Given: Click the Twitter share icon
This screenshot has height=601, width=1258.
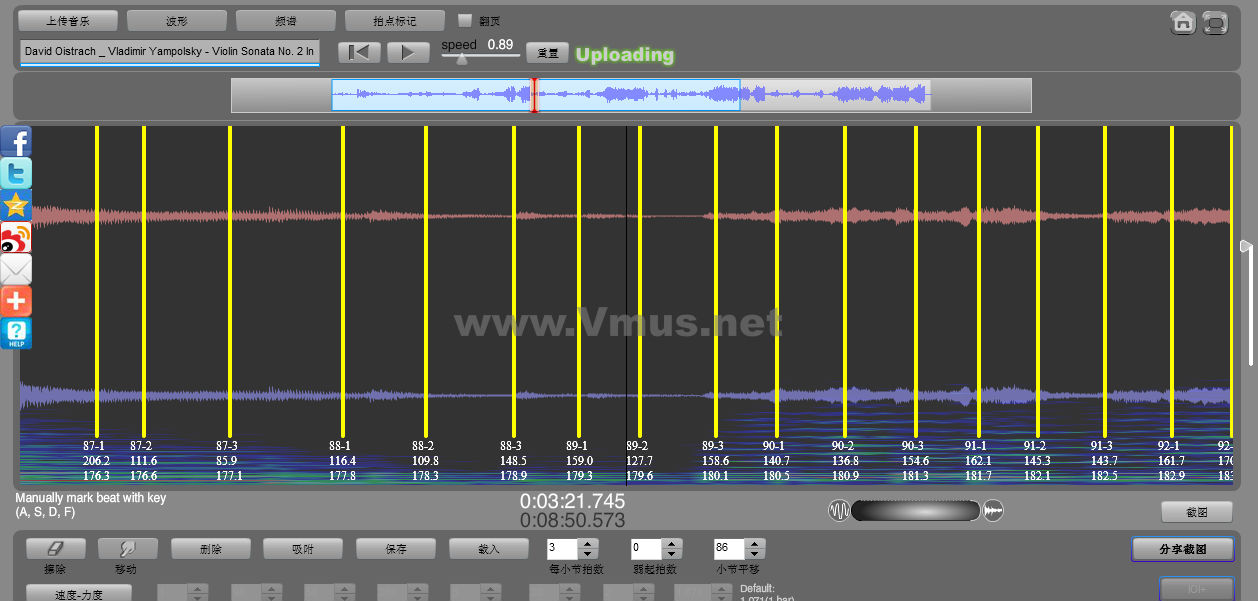Looking at the screenshot, I should click(x=16, y=173).
